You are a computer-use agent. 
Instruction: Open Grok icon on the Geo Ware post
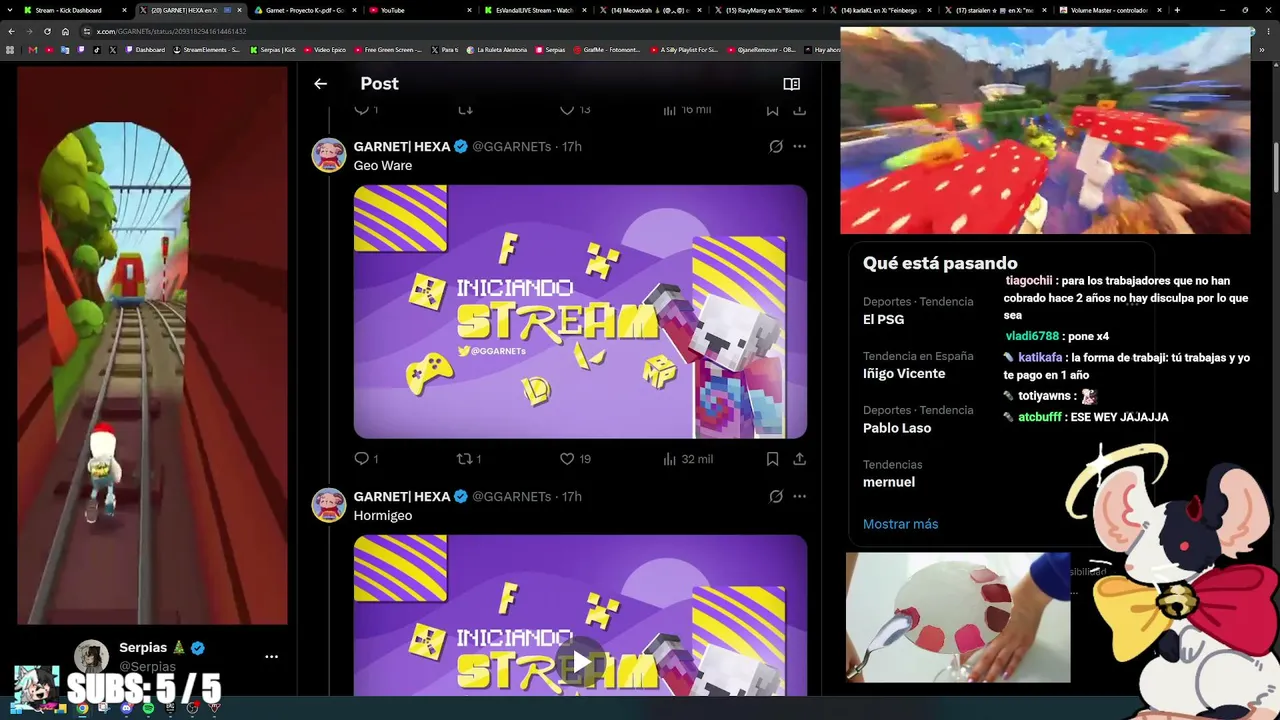tap(776, 146)
